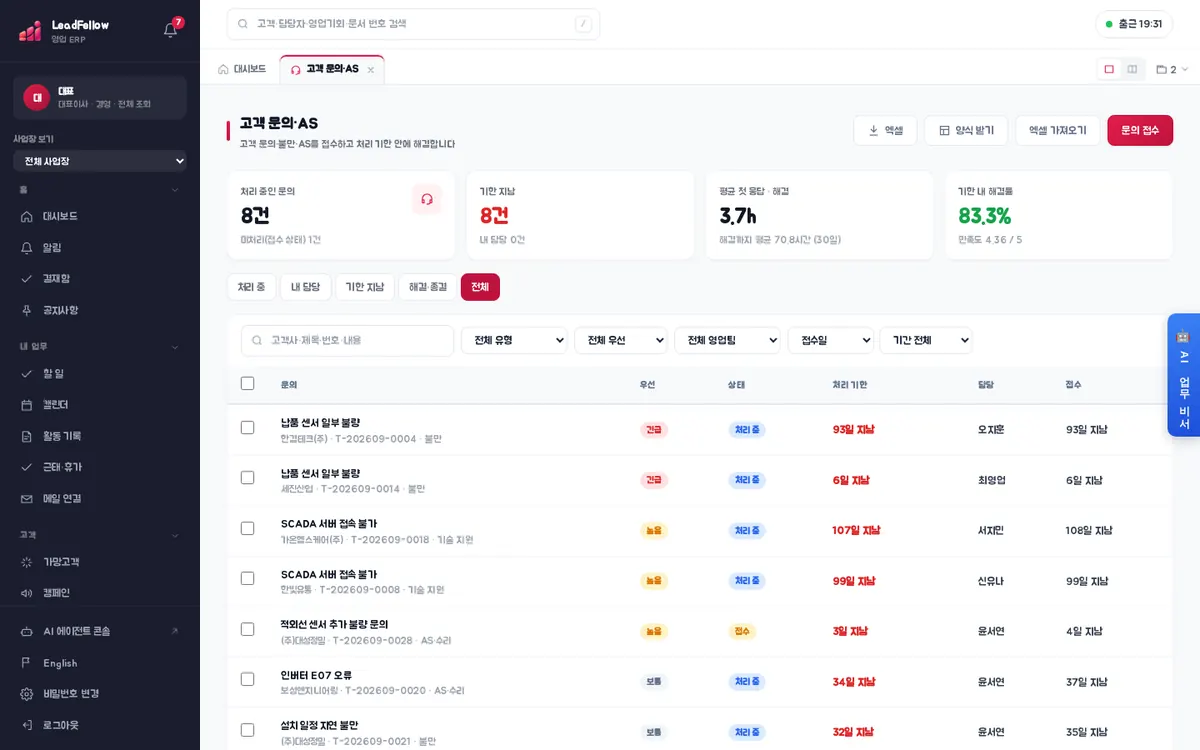Image resolution: width=1200 pixels, height=750 pixels.
Task: Open 공지사항 in sidebar
Action: coord(100,310)
